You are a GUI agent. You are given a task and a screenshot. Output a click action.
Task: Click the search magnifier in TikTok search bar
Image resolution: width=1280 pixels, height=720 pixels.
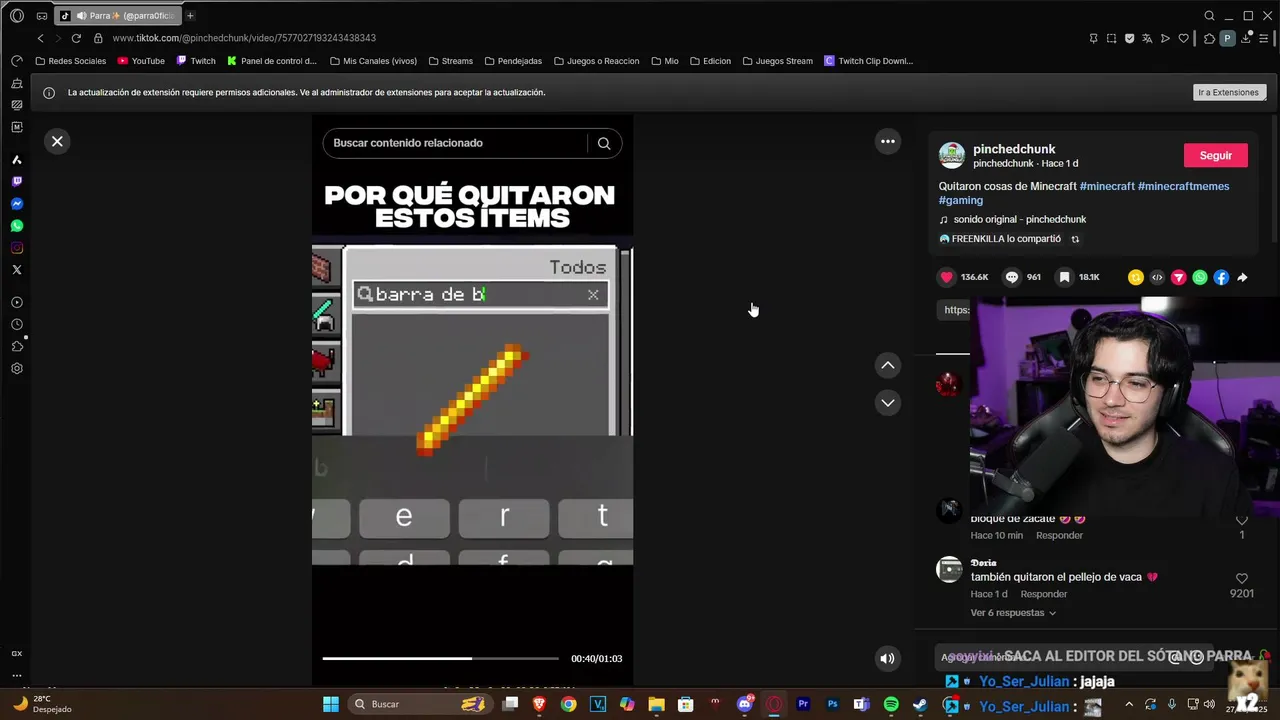point(604,143)
